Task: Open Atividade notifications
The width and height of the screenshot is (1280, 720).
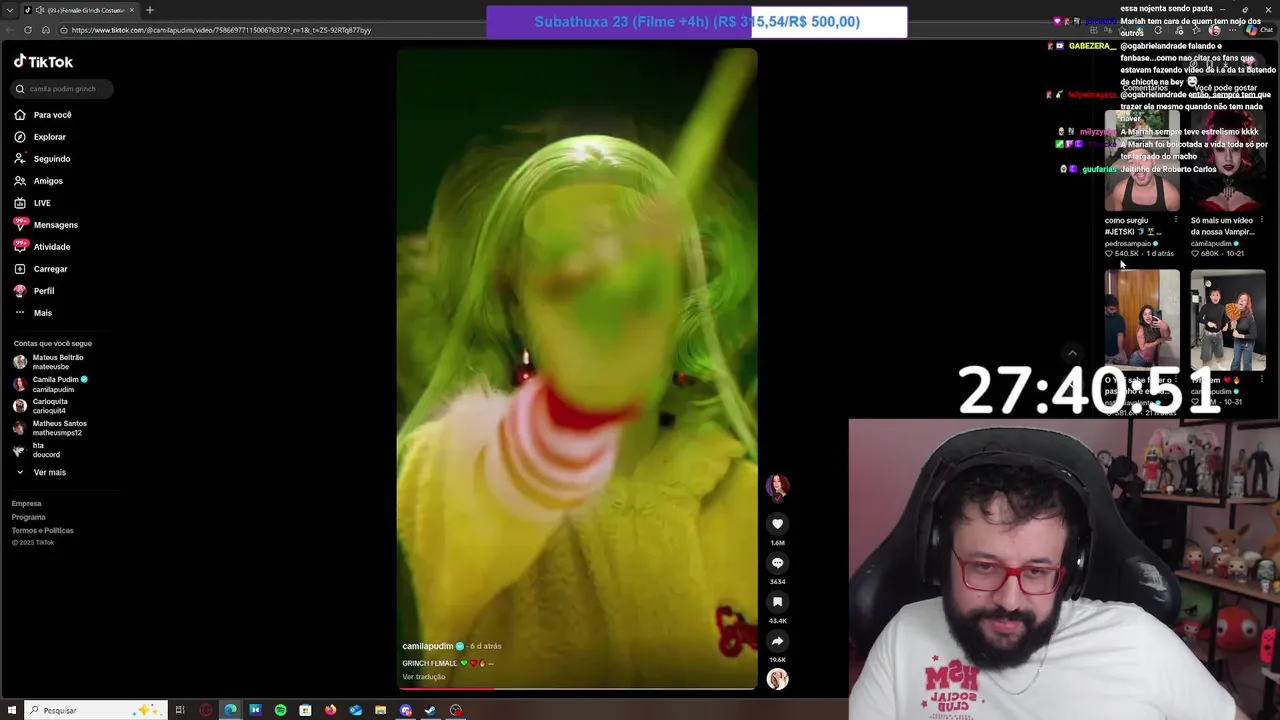Action: pos(42,247)
